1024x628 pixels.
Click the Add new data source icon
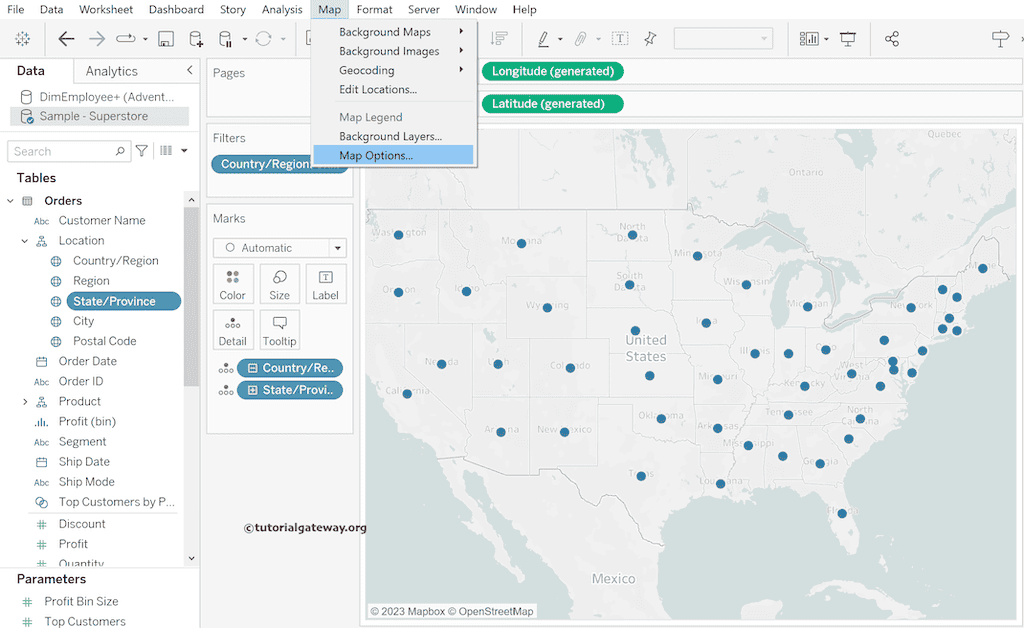[x=196, y=39]
